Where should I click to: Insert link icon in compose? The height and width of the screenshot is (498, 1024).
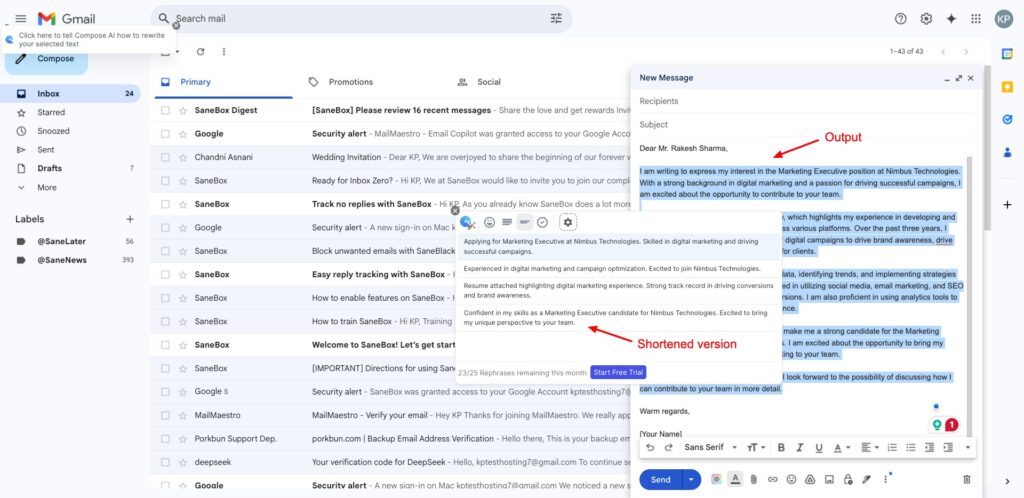773,480
